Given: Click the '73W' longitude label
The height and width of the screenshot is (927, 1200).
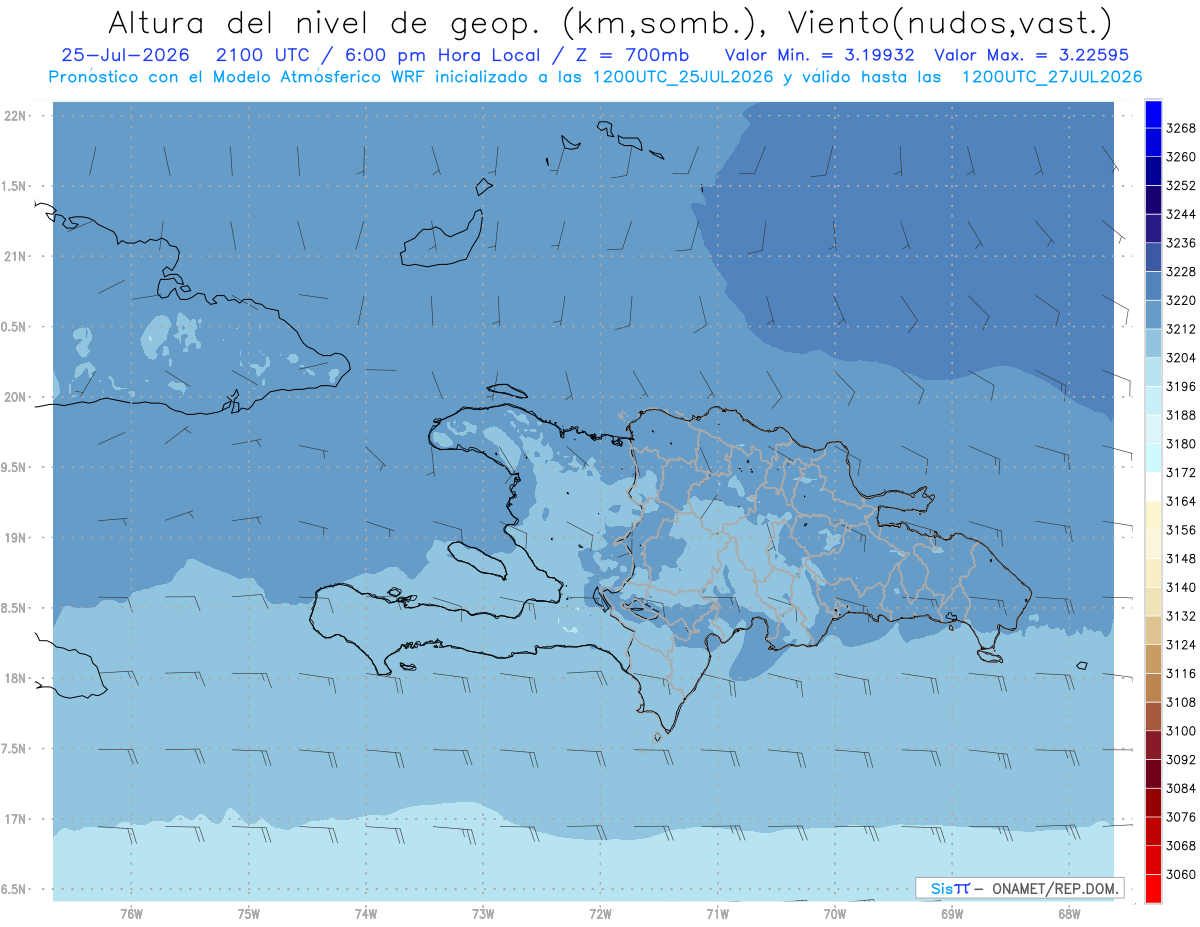Looking at the screenshot, I should 483,914.
